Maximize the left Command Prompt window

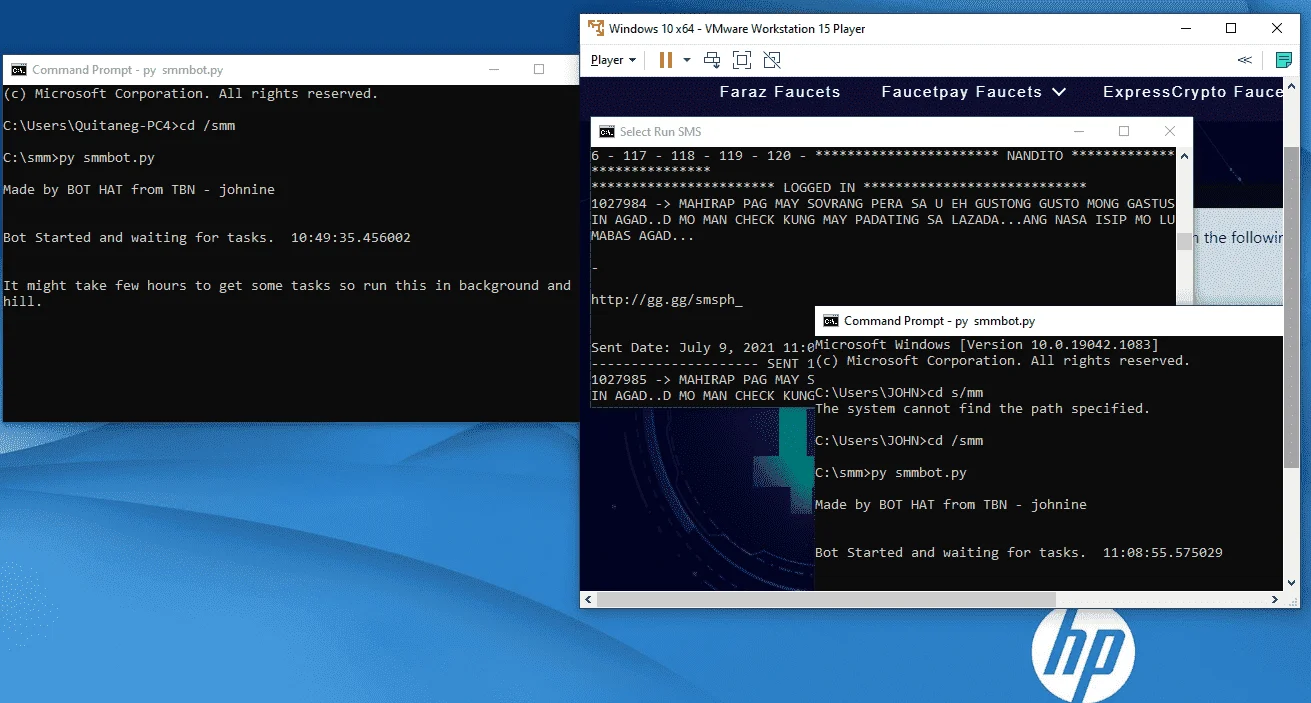click(539, 70)
